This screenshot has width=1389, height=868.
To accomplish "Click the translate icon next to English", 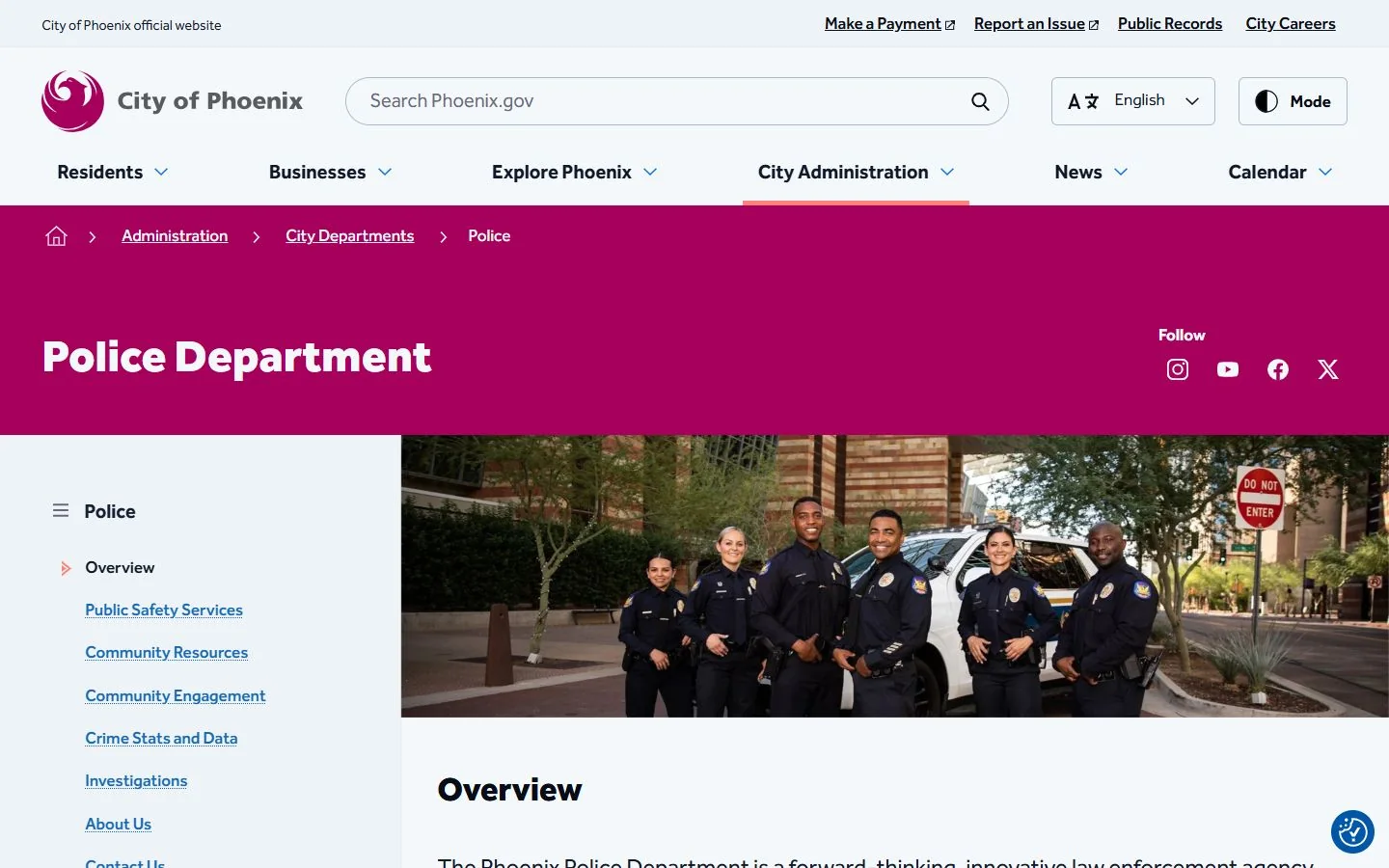I will click(1083, 101).
